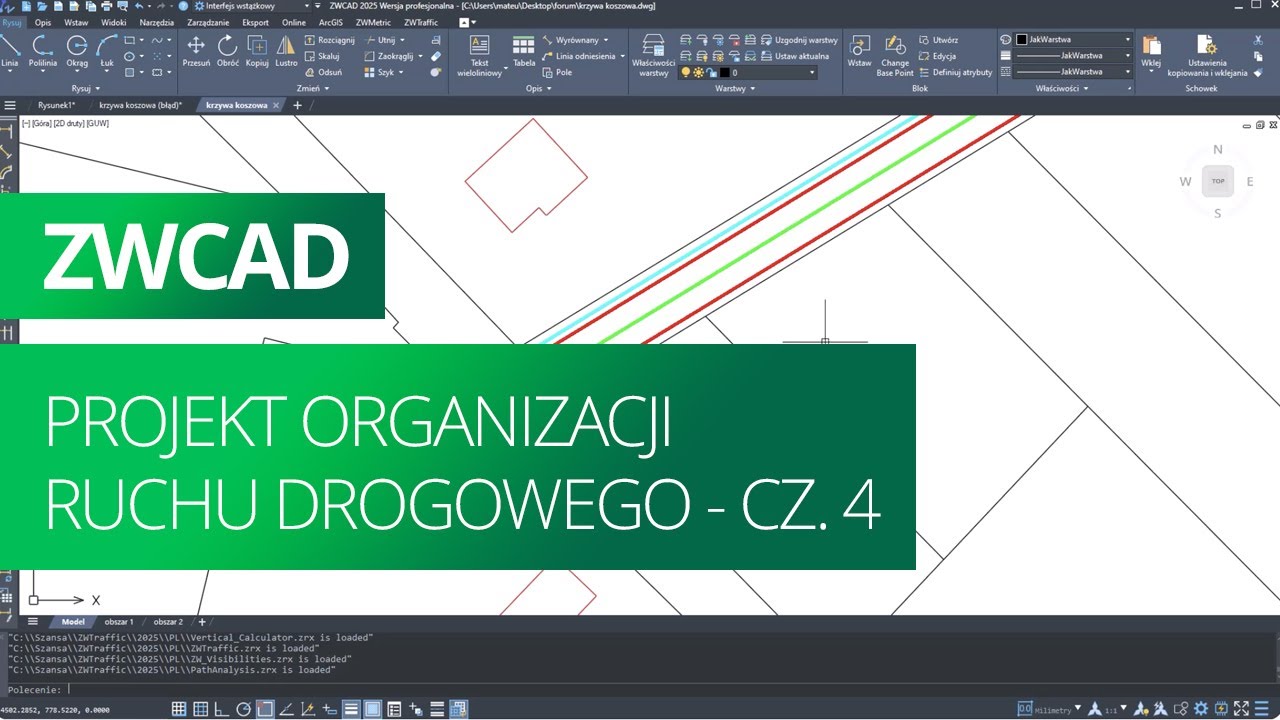Toggle snap mode in status bar
Viewport: 1280px width, 720px height.
click(179, 709)
